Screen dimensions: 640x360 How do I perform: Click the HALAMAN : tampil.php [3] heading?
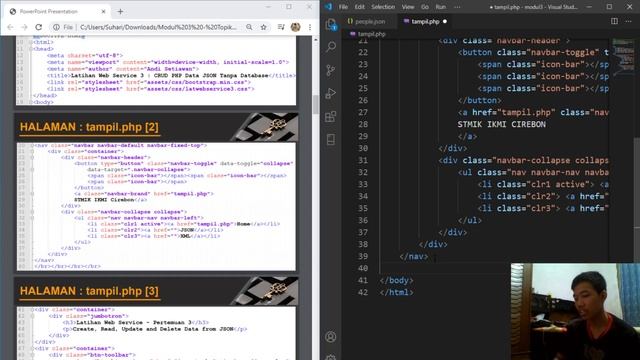coord(89,291)
